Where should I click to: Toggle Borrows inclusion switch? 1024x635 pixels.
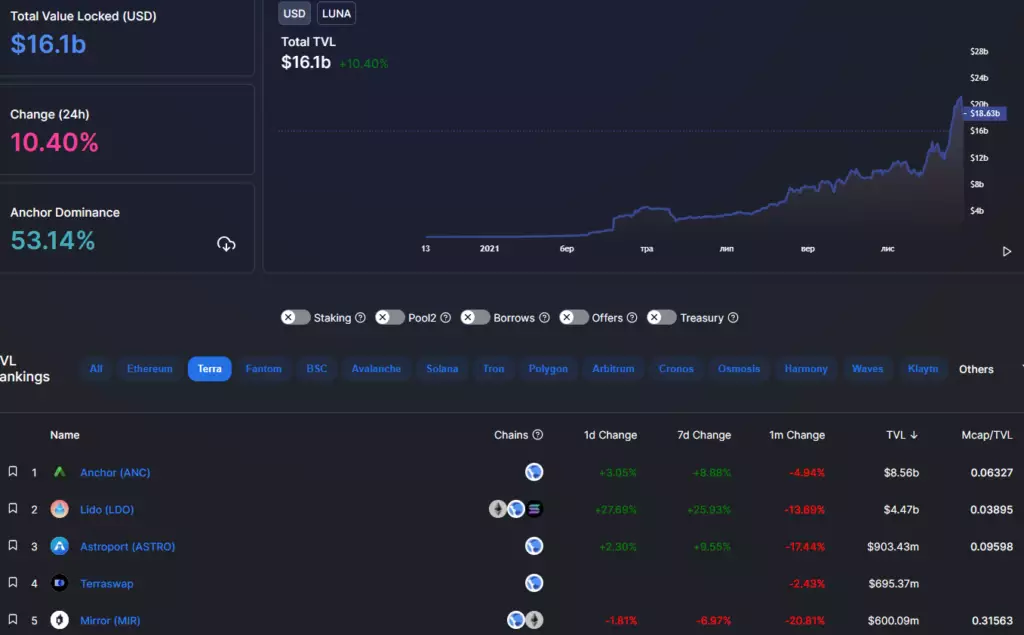[474, 317]
